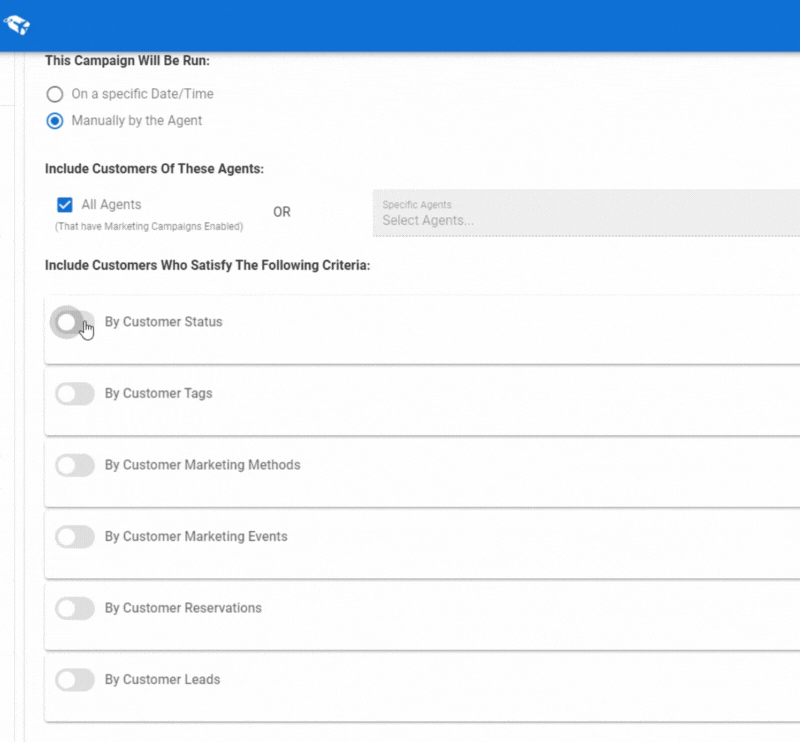Click the 'All Agents' label text

point(111,205)
